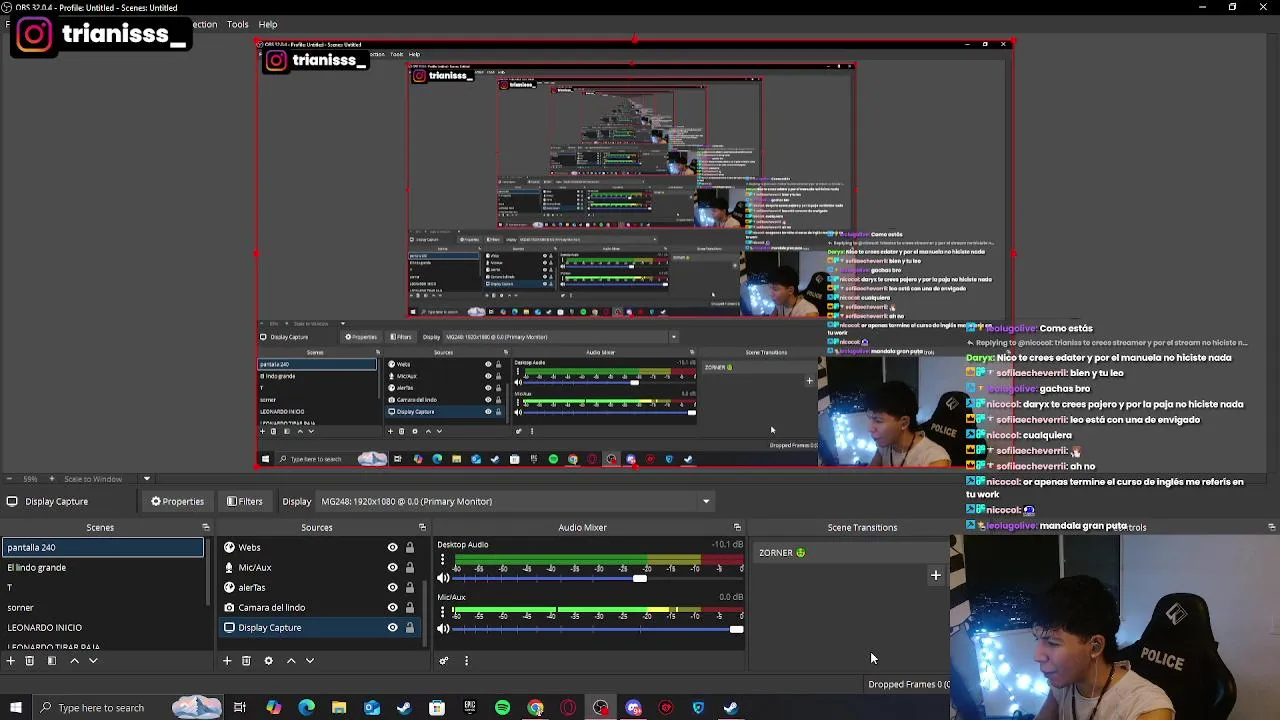Click the Properties button
The width and height of the screenshot is (1280, 720).
[x=177, y=501]
